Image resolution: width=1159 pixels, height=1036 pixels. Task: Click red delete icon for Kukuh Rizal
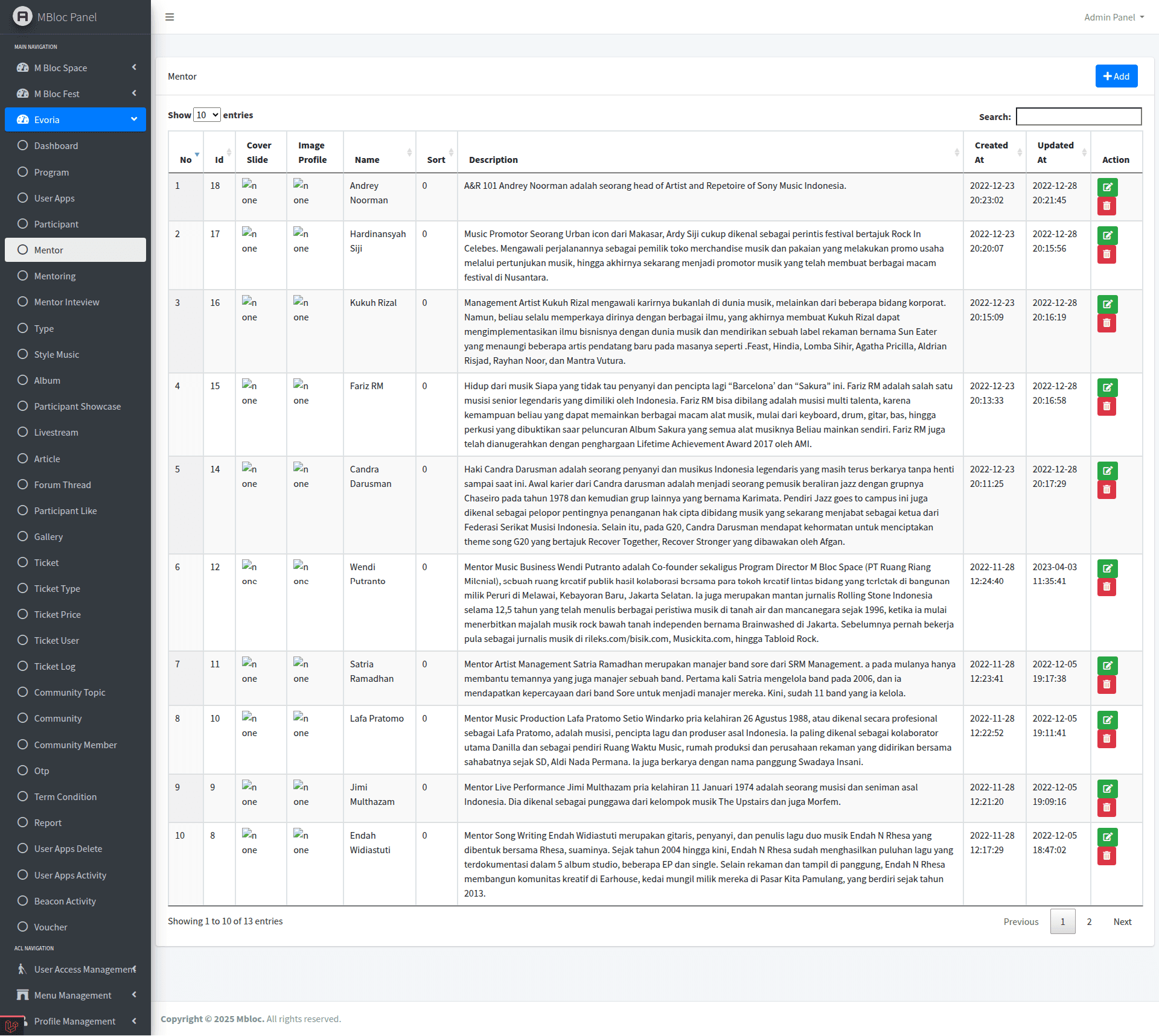tap(1106, 323)
